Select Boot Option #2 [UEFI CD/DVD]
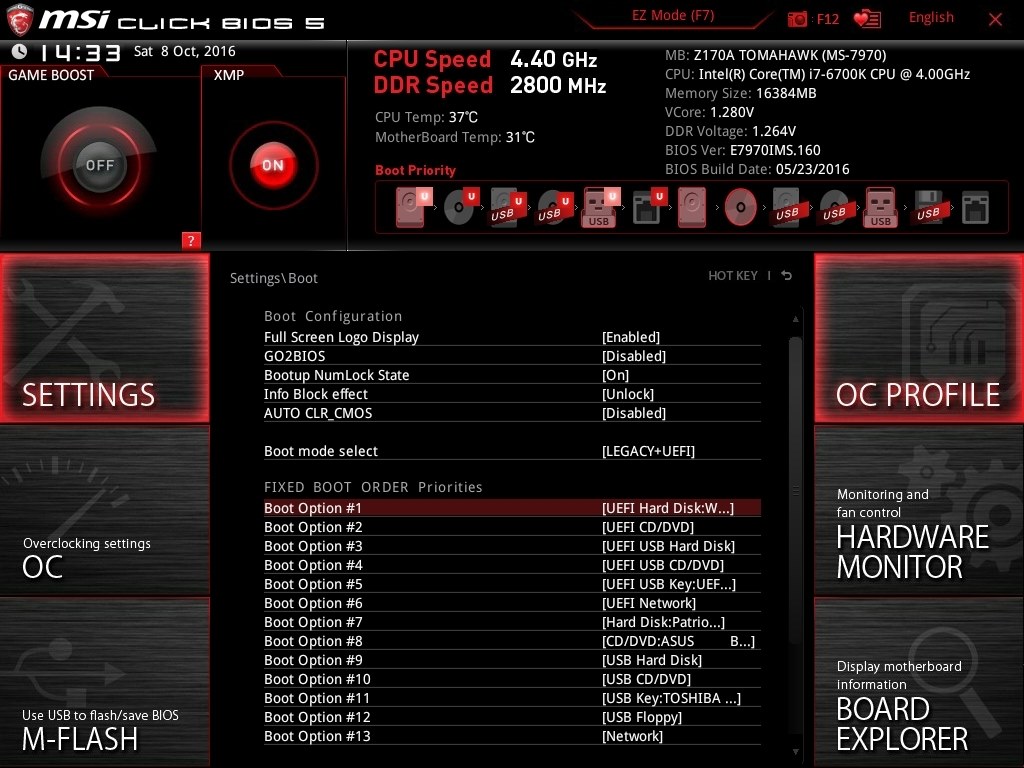This screenshot has height=768, width=1024. [x=512, y=527]
